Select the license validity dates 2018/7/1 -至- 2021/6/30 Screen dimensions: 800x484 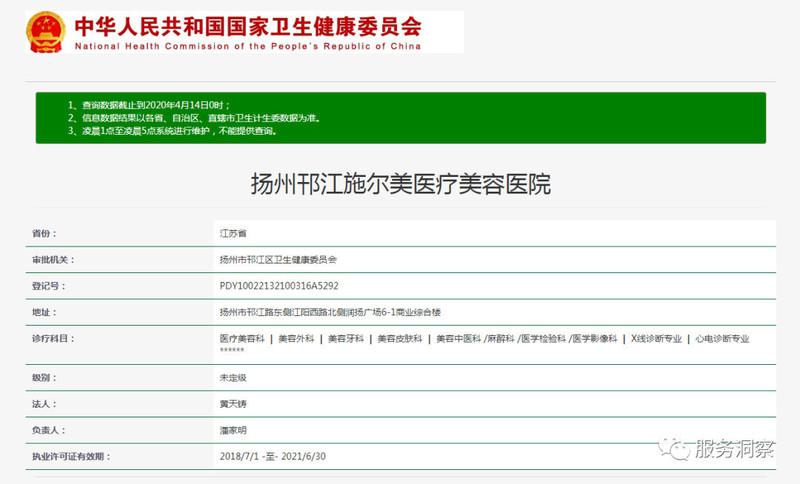tap(284, 457)
